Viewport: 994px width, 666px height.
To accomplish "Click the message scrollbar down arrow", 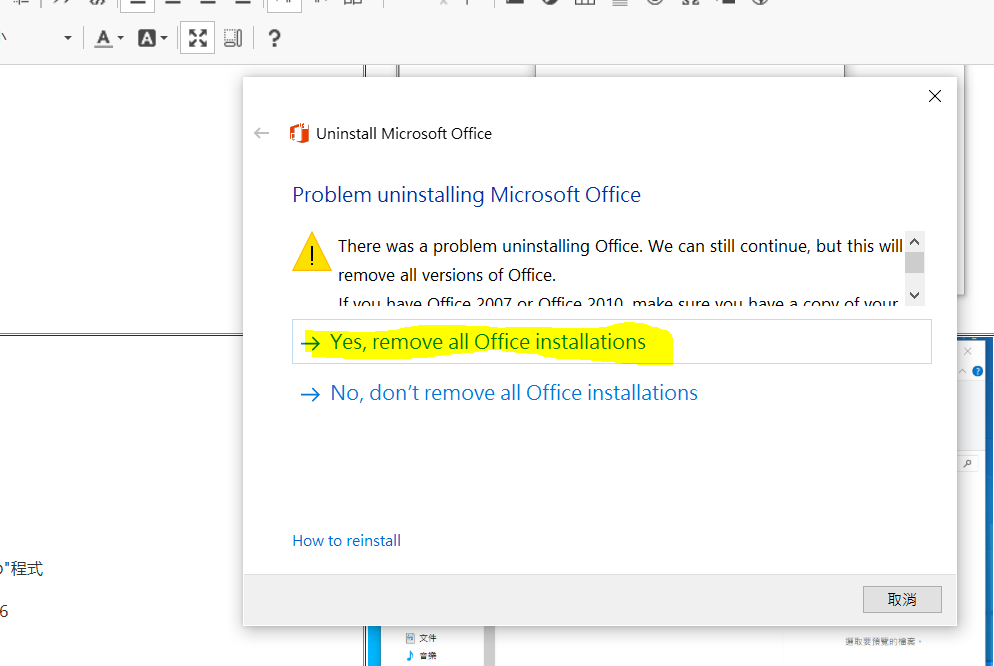I will 914,295.
